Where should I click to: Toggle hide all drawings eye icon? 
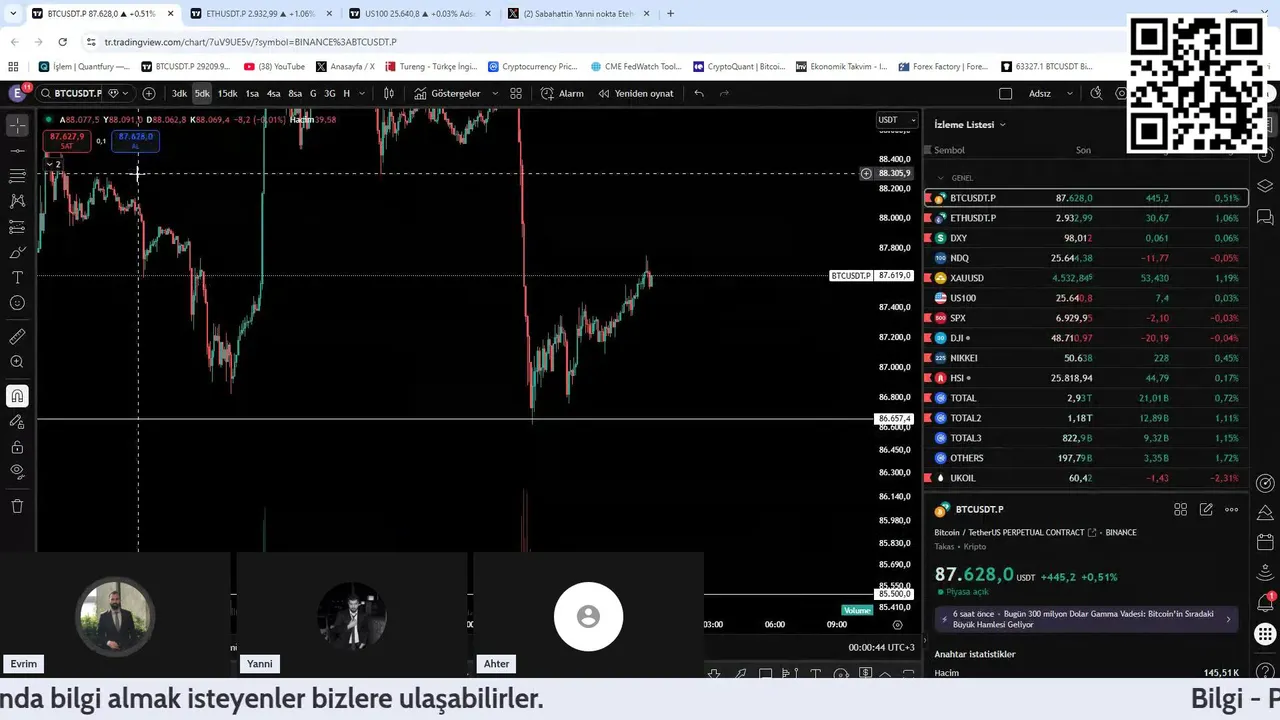pos(17,471)
